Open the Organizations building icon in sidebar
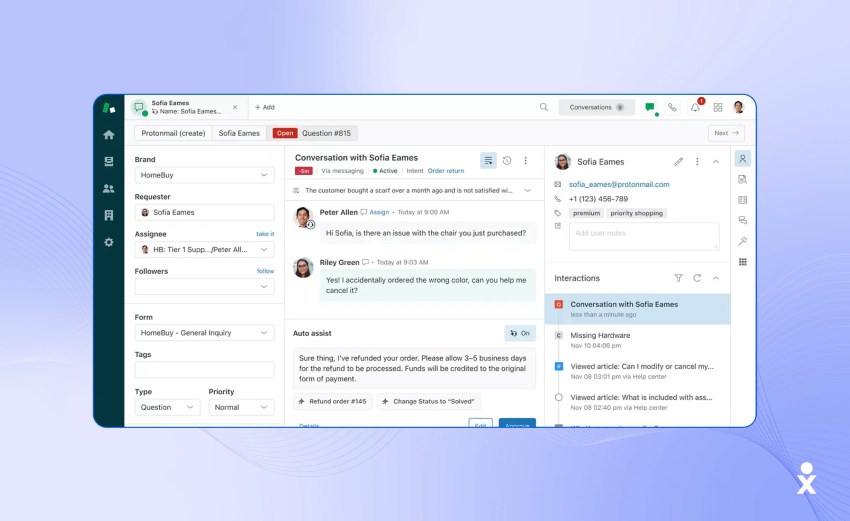This screenshot has height=521, width=850. [108, 215]
